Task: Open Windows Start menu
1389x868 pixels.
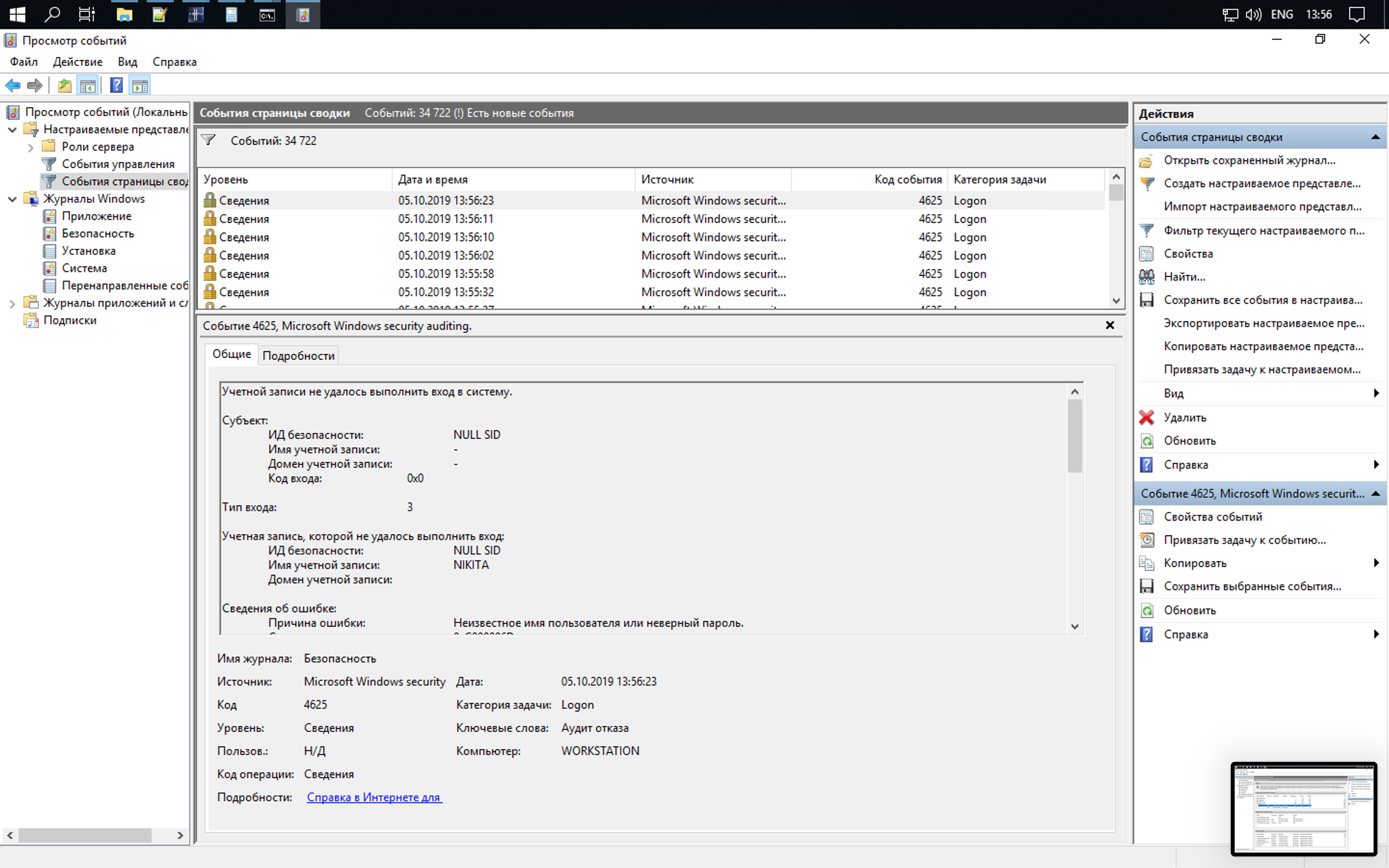Action: [17, 14]
